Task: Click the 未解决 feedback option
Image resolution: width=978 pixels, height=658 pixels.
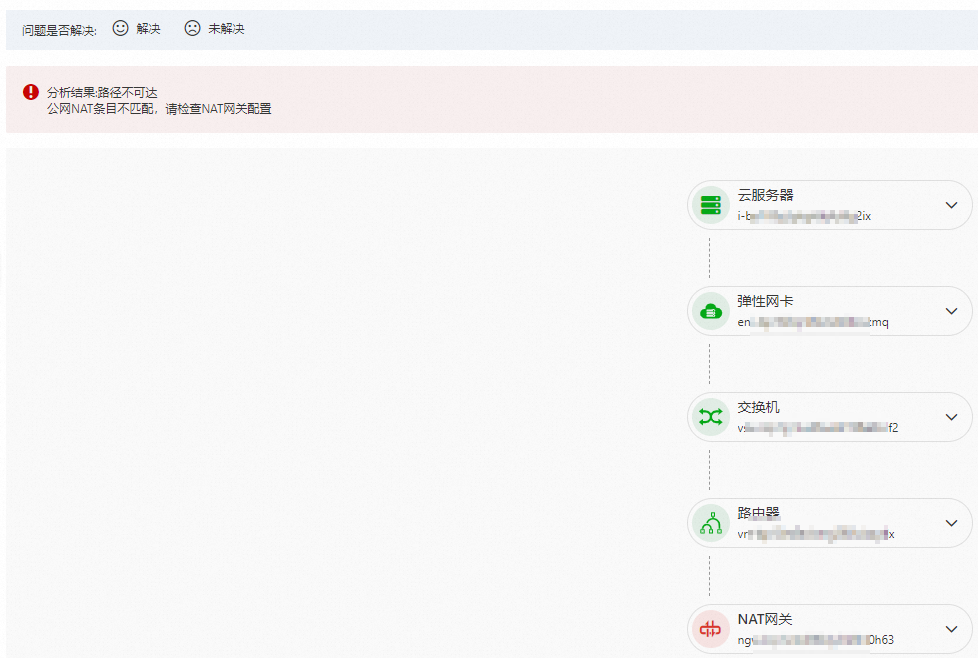Action: [225, 29]
